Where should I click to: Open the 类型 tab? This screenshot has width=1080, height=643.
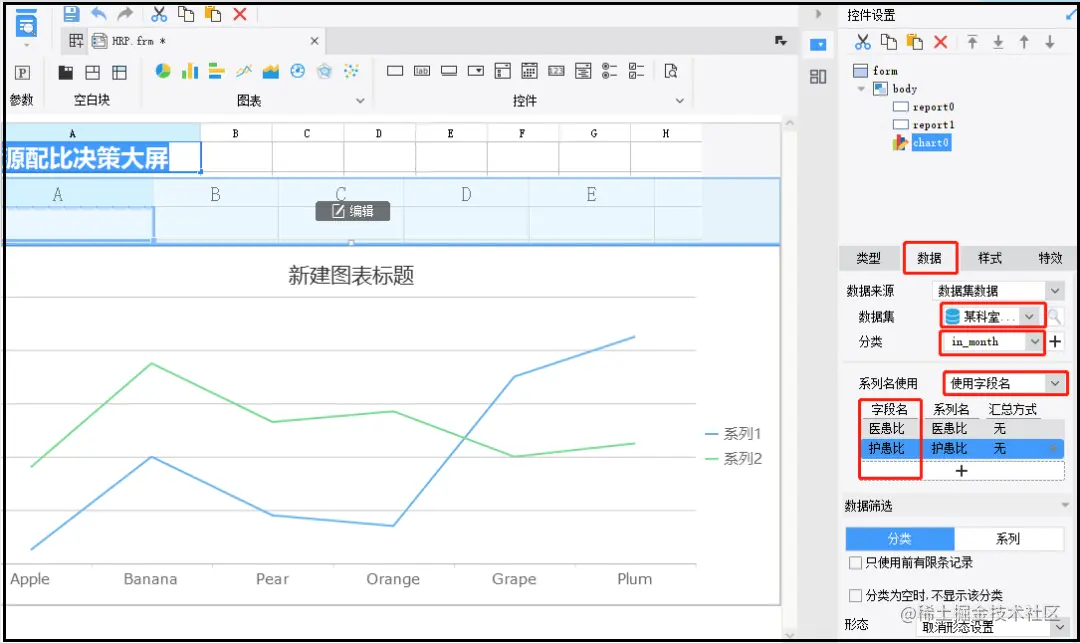(x=869, y=258)
